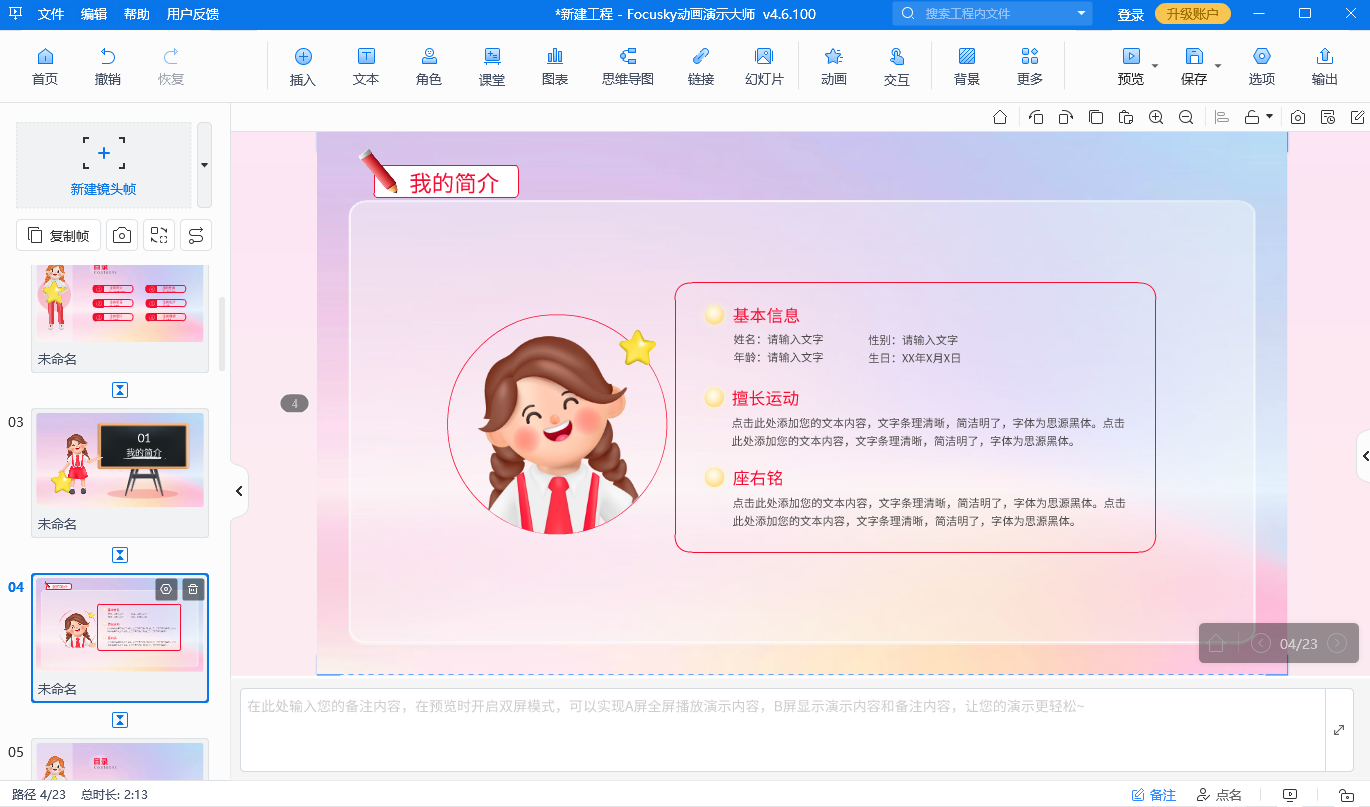This screenshot has height=807, width=1370.
Task: Click 登录 to sign in
Action: [x=1131, y=15]
